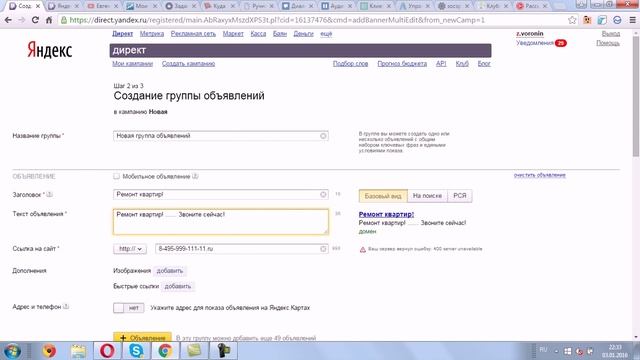Expand the ещё menu in top navigation
Screen dimensions: 640x360
(326, 34)
